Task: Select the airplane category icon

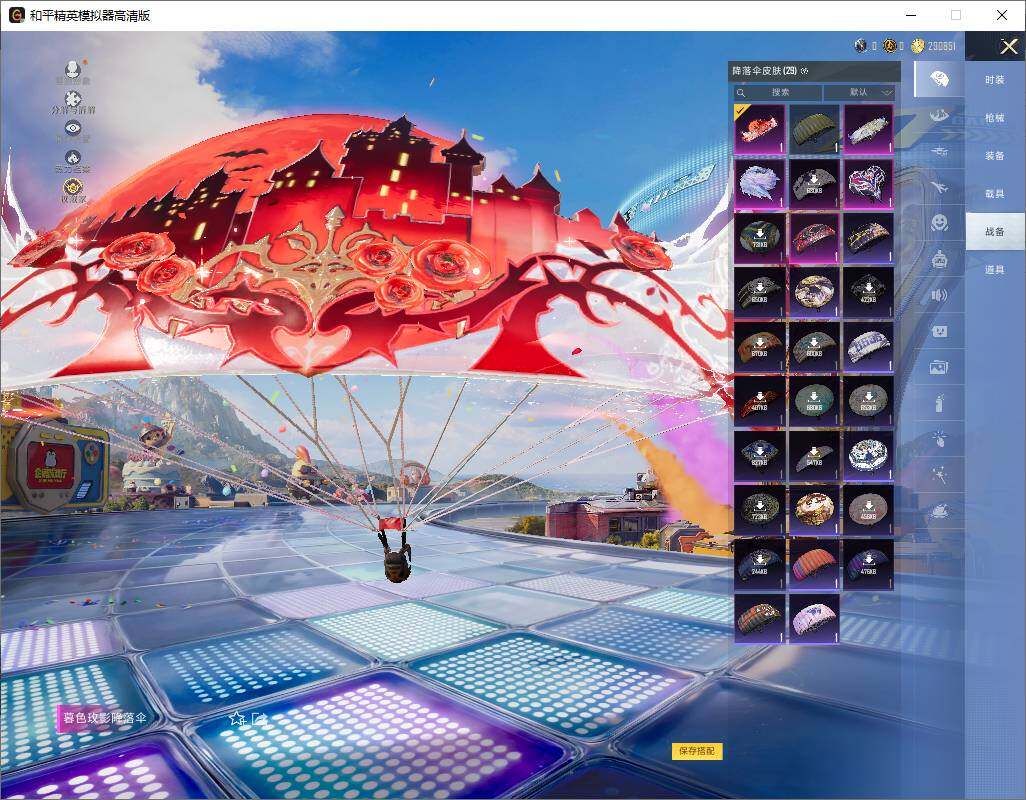Action: 939,187
